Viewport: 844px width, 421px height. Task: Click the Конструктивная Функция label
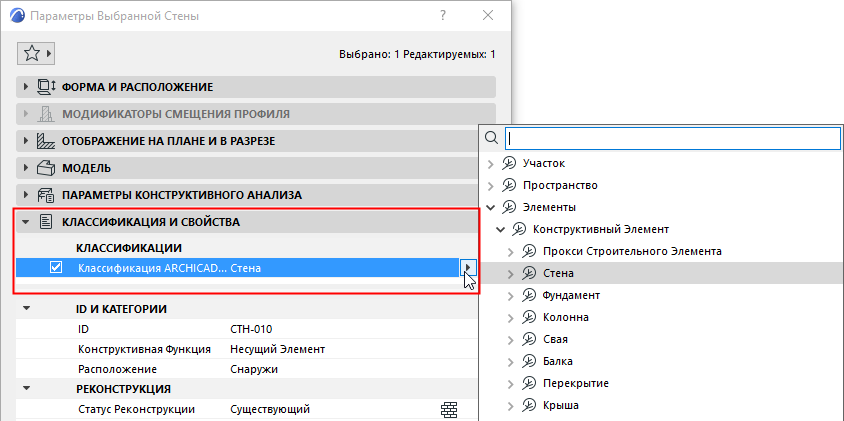[x=144, y=349]
